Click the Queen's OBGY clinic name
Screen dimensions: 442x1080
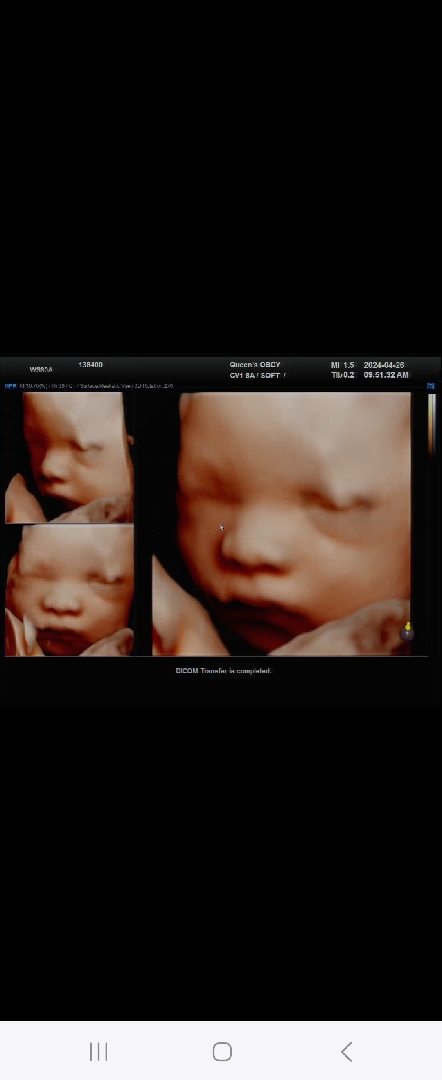click(x=255, y=364)
